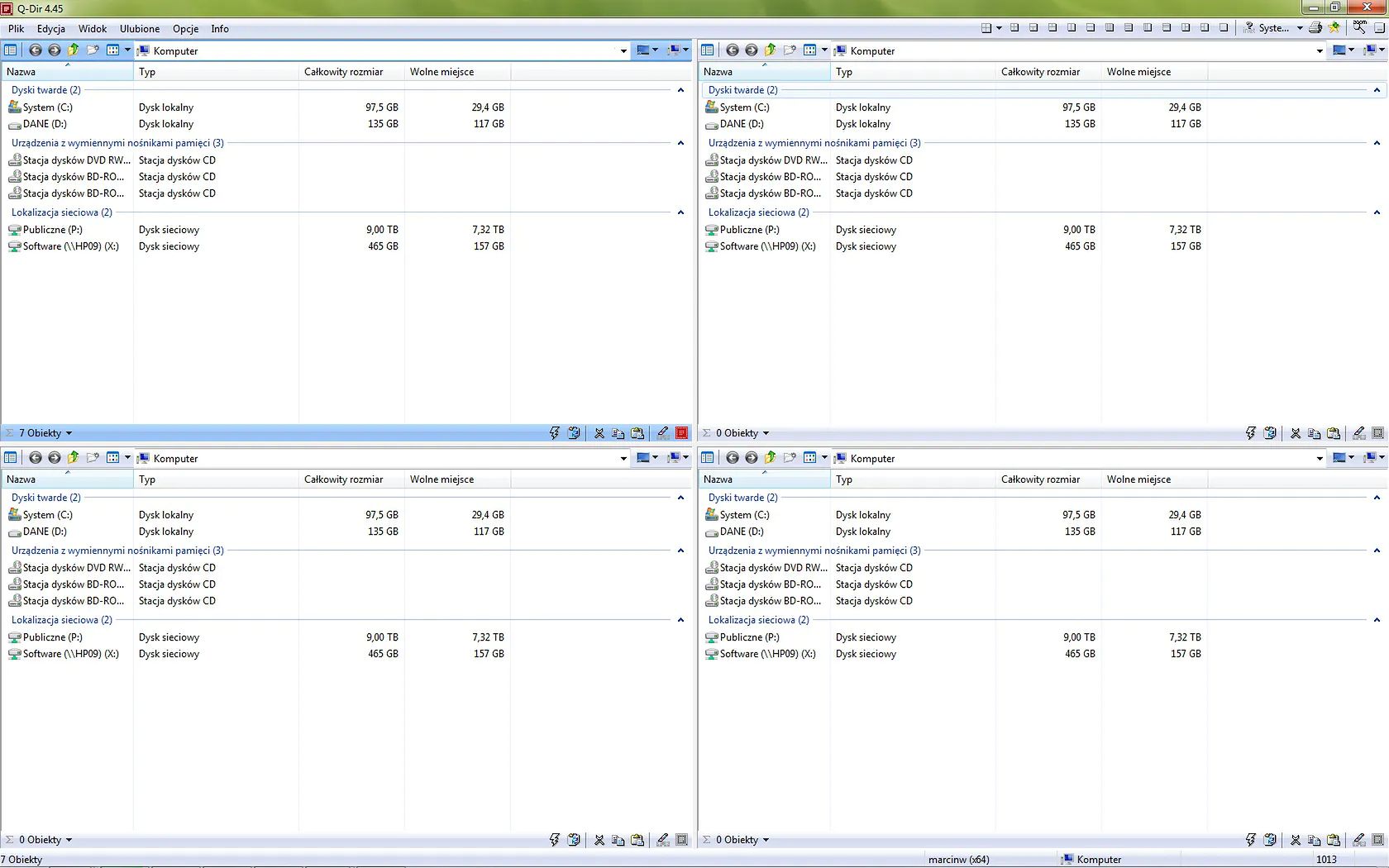Click the Cut icon in top-right pane status bar
Screen dimensions: 1389x868
click(1296, 433)
